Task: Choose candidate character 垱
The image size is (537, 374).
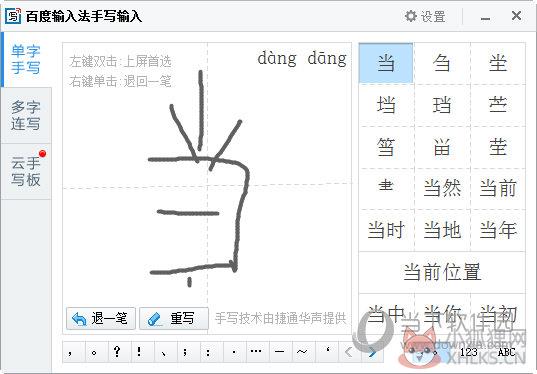Action: tap(386, 105)
